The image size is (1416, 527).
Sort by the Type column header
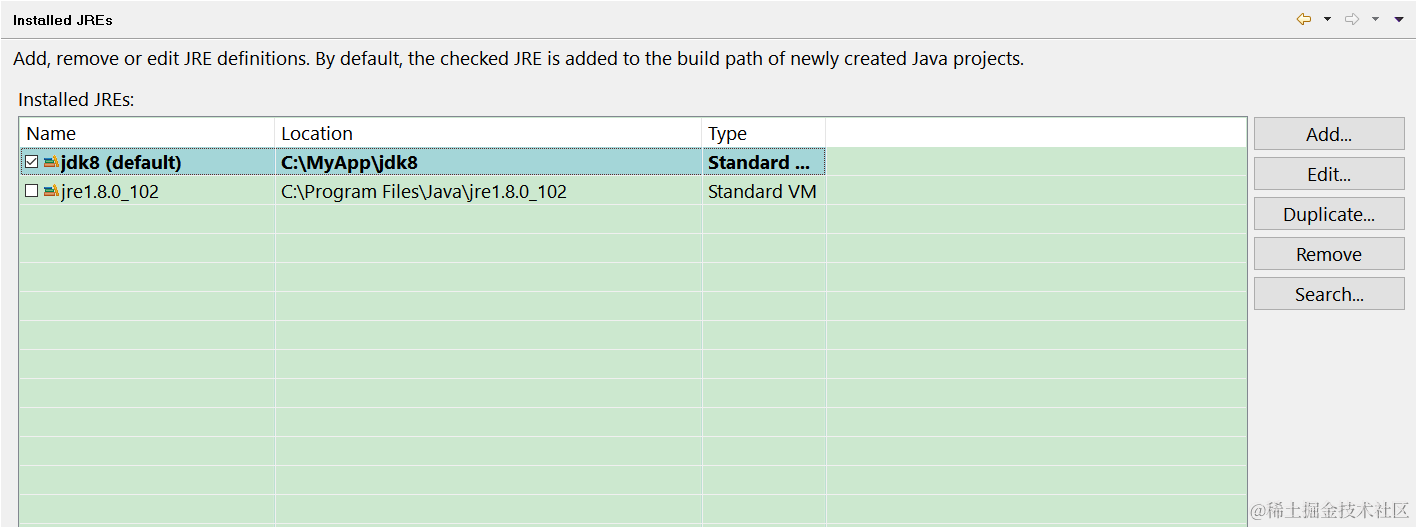click(763, 133)
